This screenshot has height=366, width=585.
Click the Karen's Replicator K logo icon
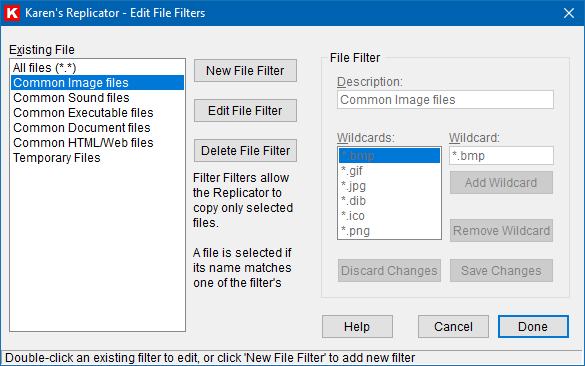click(x=12, y=13)
